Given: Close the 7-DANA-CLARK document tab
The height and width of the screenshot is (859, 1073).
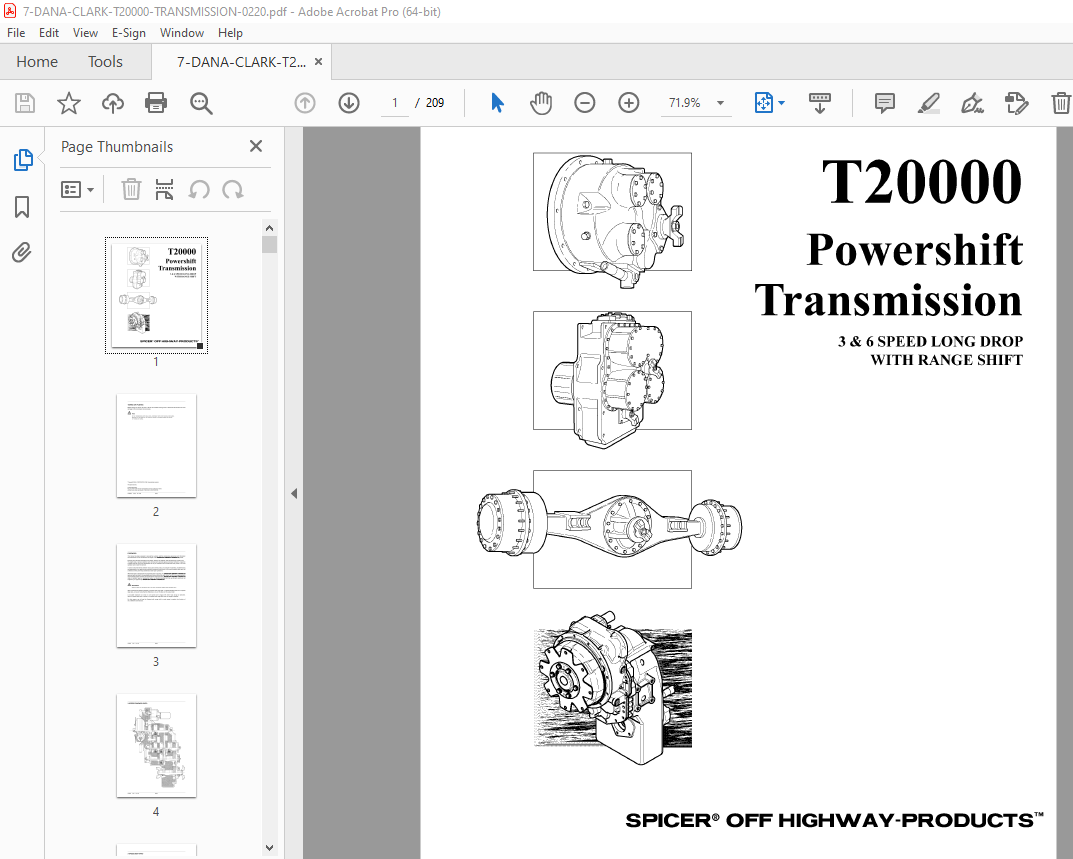Looking at the screenshot, I should [x=318, y=62].
